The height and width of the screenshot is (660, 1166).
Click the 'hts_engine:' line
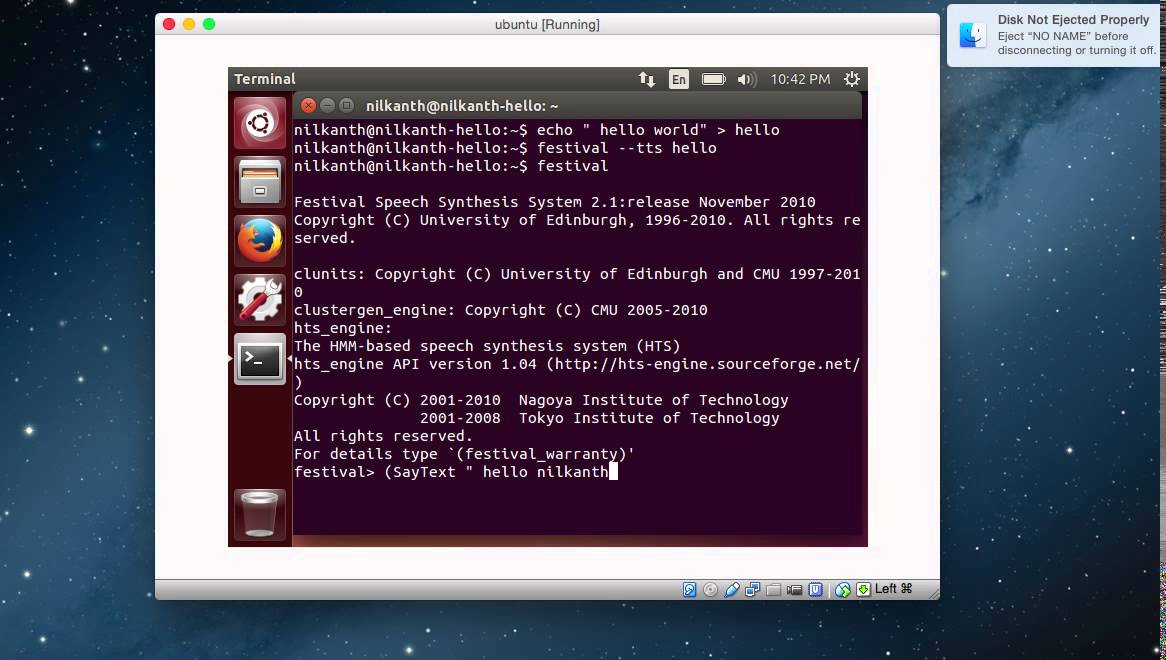pos(343,328)
